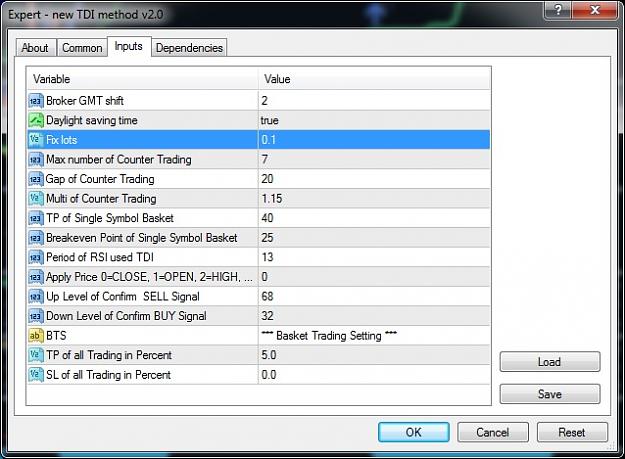Click the icon beside Gap of Counter Trading
This screenshot has width=625, height=459.
point(35,179)
